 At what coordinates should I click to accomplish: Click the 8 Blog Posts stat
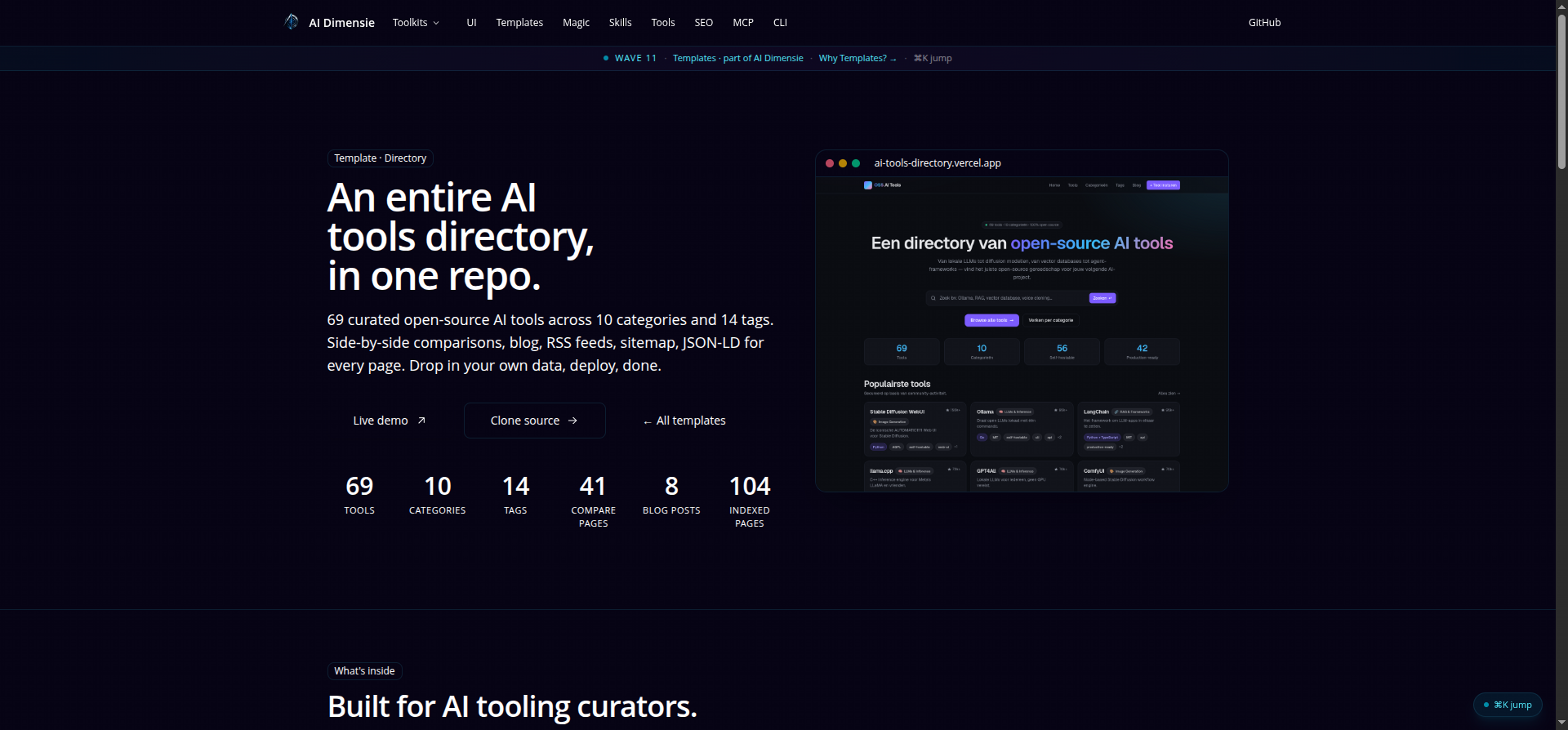click(x=671, y=495)
